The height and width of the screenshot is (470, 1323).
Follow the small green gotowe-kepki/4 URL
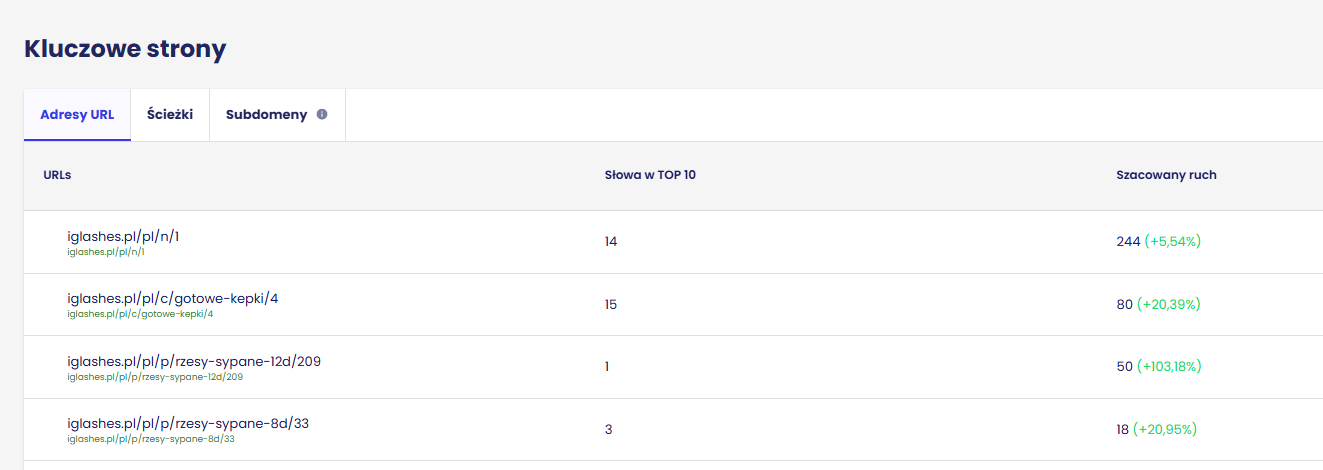coord(140,314)
